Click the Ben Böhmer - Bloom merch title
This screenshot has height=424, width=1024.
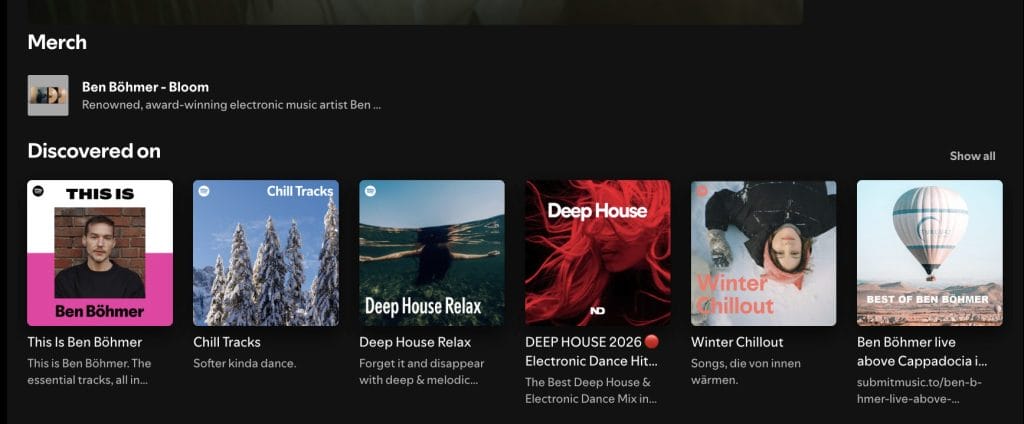145,87
